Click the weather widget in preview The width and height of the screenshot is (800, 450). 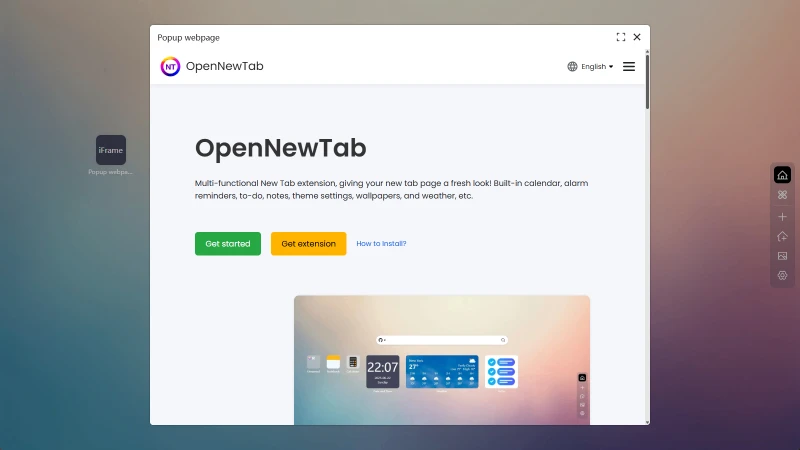pos(442,371)
